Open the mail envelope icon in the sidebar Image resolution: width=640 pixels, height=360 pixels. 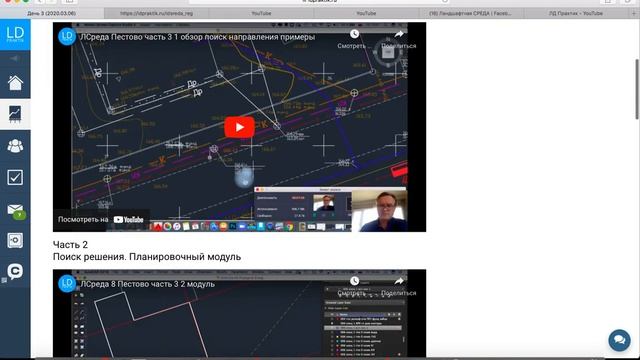pyautogui.click(x=16, y=210)
